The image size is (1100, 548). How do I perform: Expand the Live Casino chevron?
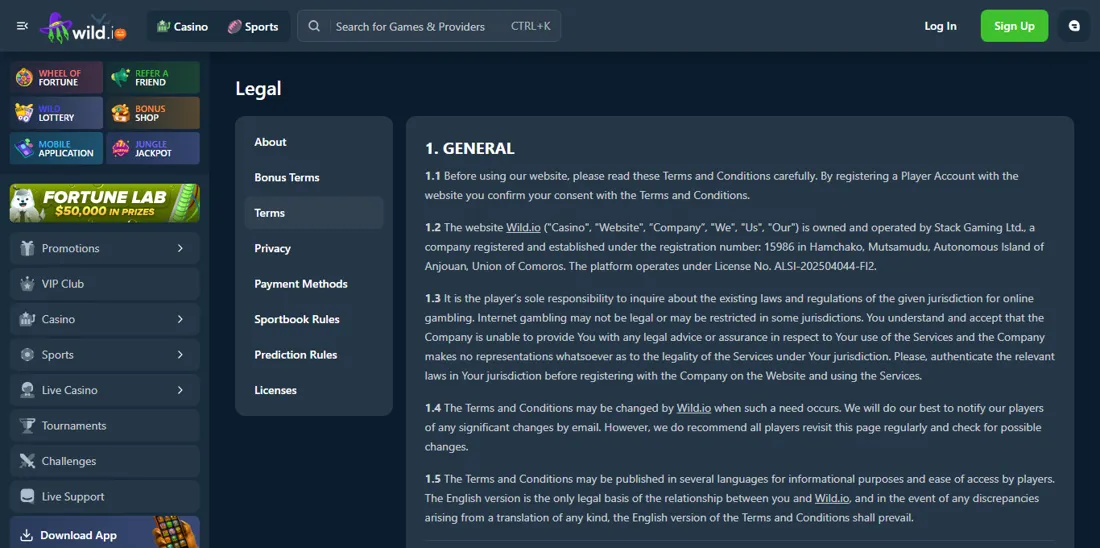(x=180, y=390)
